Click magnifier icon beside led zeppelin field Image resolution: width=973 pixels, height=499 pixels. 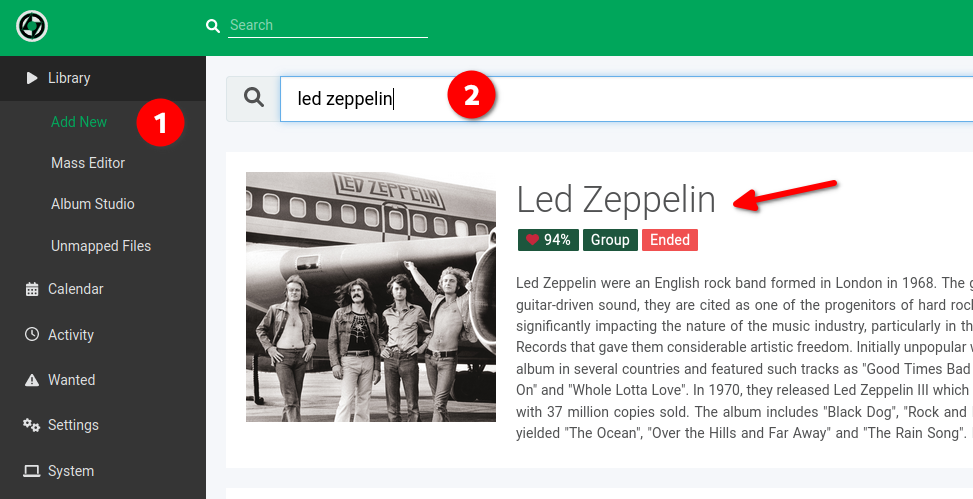coord(254,97)
